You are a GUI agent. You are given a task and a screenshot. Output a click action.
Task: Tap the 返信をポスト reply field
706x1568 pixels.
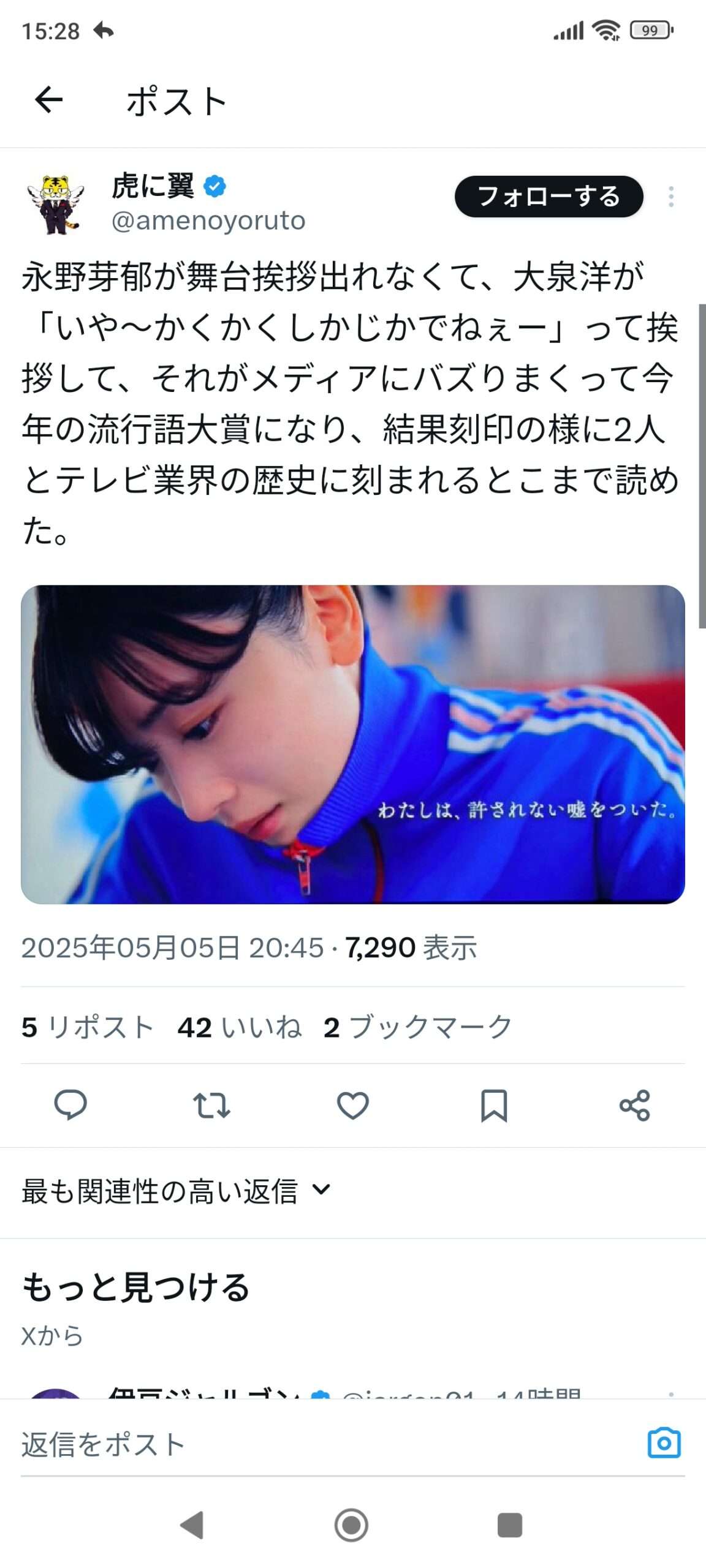click(331, 1444)
